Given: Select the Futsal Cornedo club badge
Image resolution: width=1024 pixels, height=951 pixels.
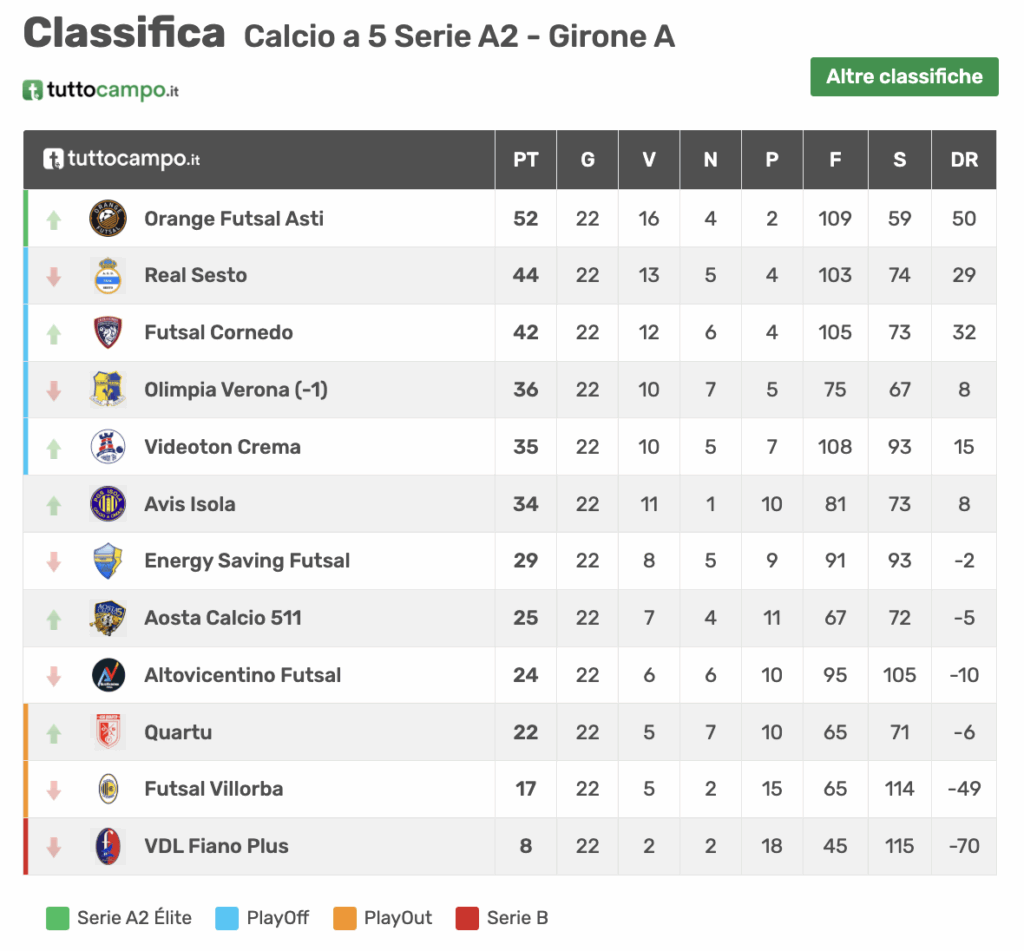Looking at the screenshot, I should [x=108, y=332].
